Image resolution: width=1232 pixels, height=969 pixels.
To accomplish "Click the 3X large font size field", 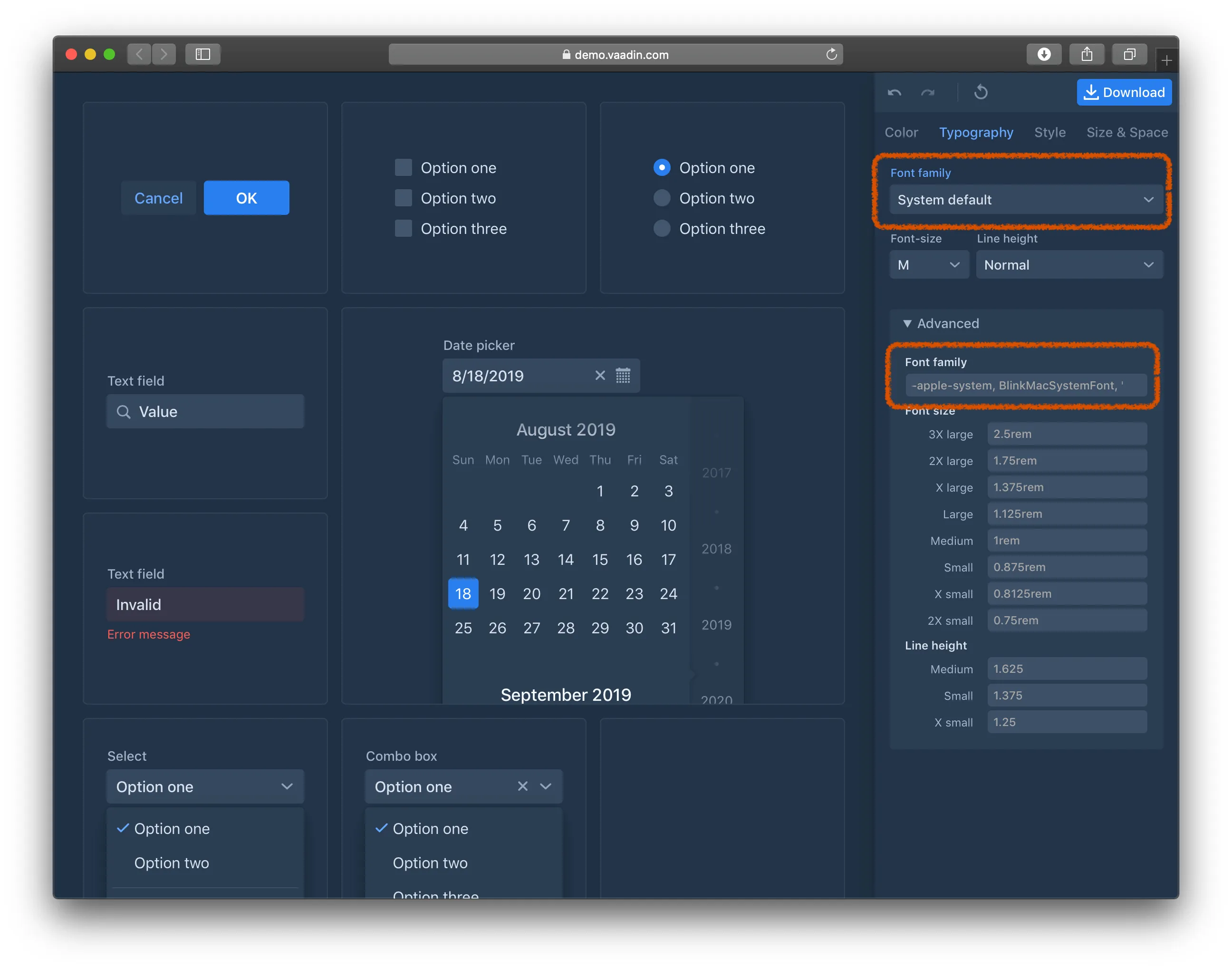I will 1067,434.
